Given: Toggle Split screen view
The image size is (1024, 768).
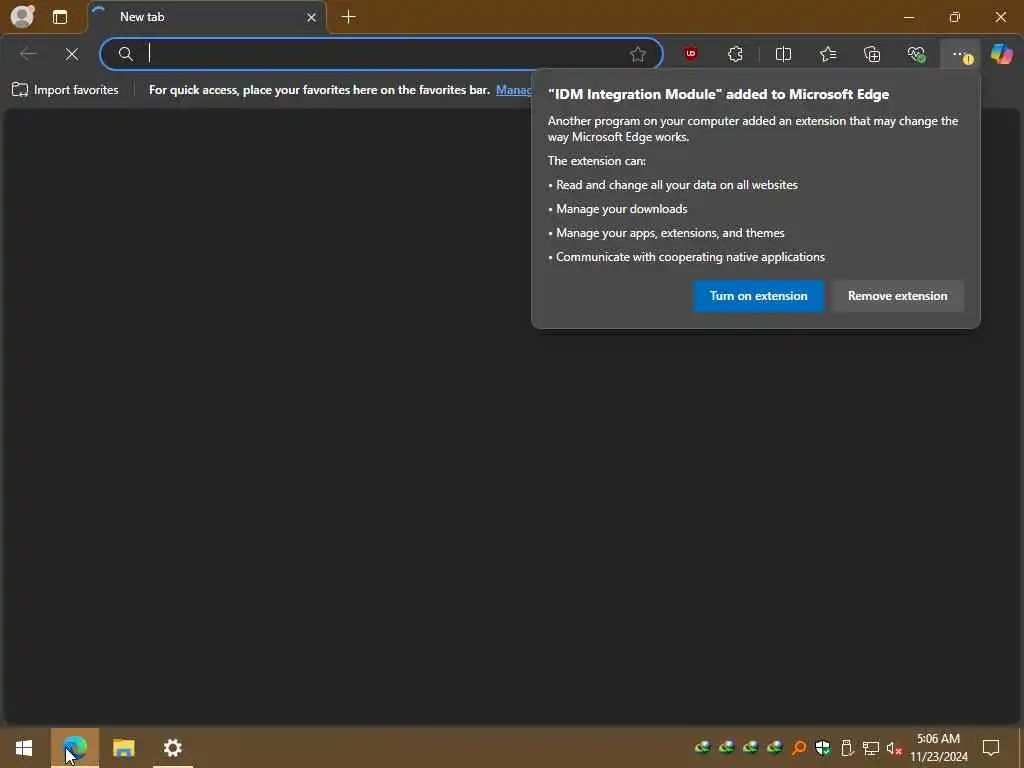Looking at the screenshot, I should click(x=783, y=54).
